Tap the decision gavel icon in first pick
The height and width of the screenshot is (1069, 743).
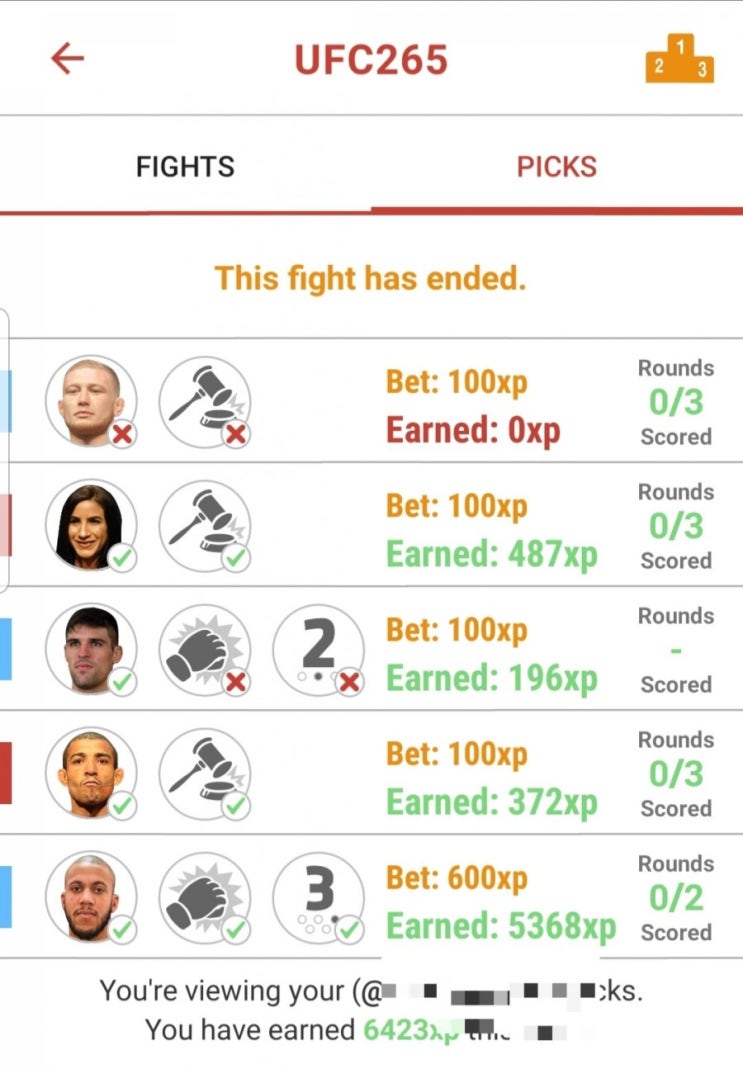[205, 402]
